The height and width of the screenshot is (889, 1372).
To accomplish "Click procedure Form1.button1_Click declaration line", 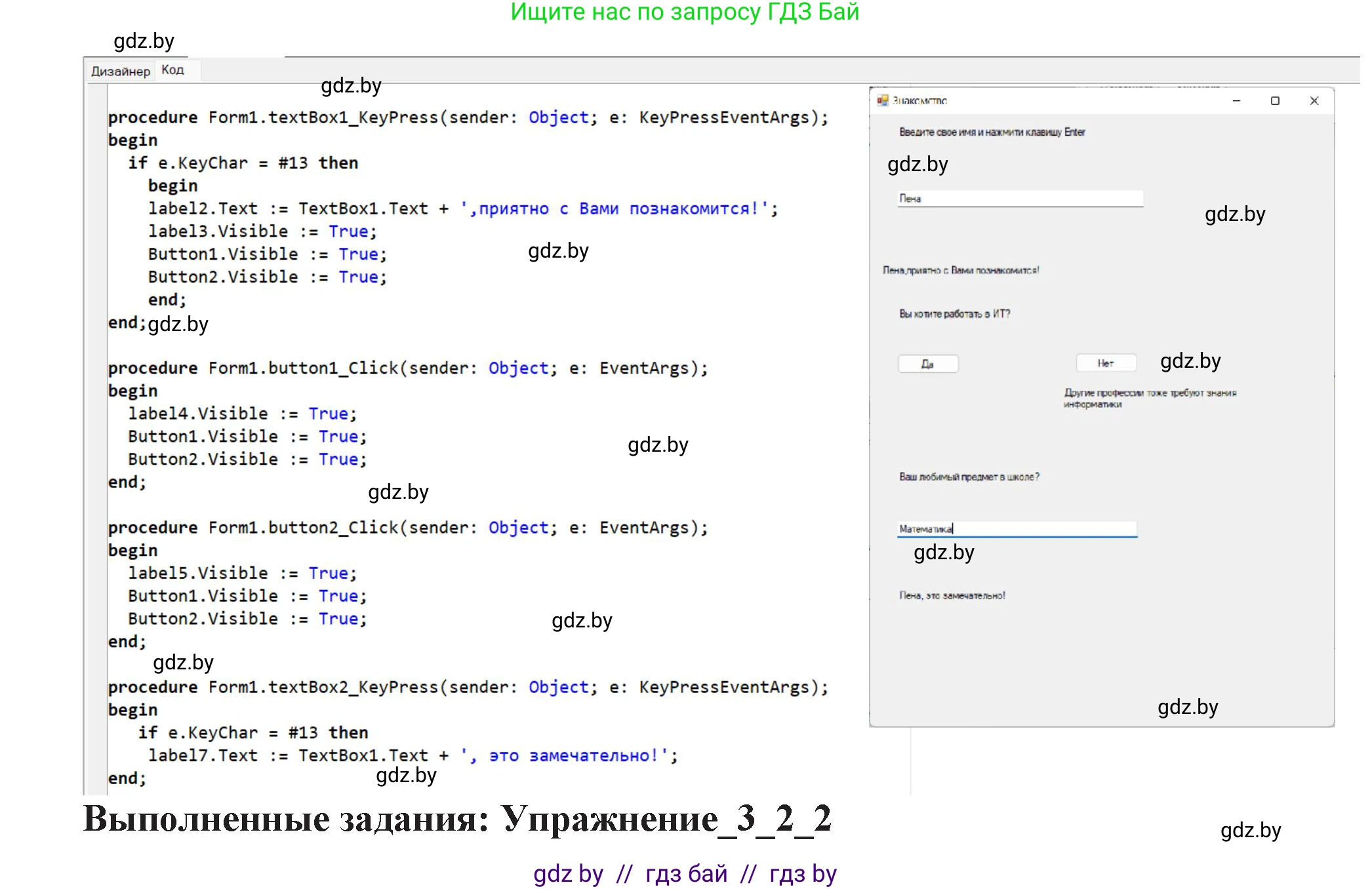I will click(x=407, y=368).
